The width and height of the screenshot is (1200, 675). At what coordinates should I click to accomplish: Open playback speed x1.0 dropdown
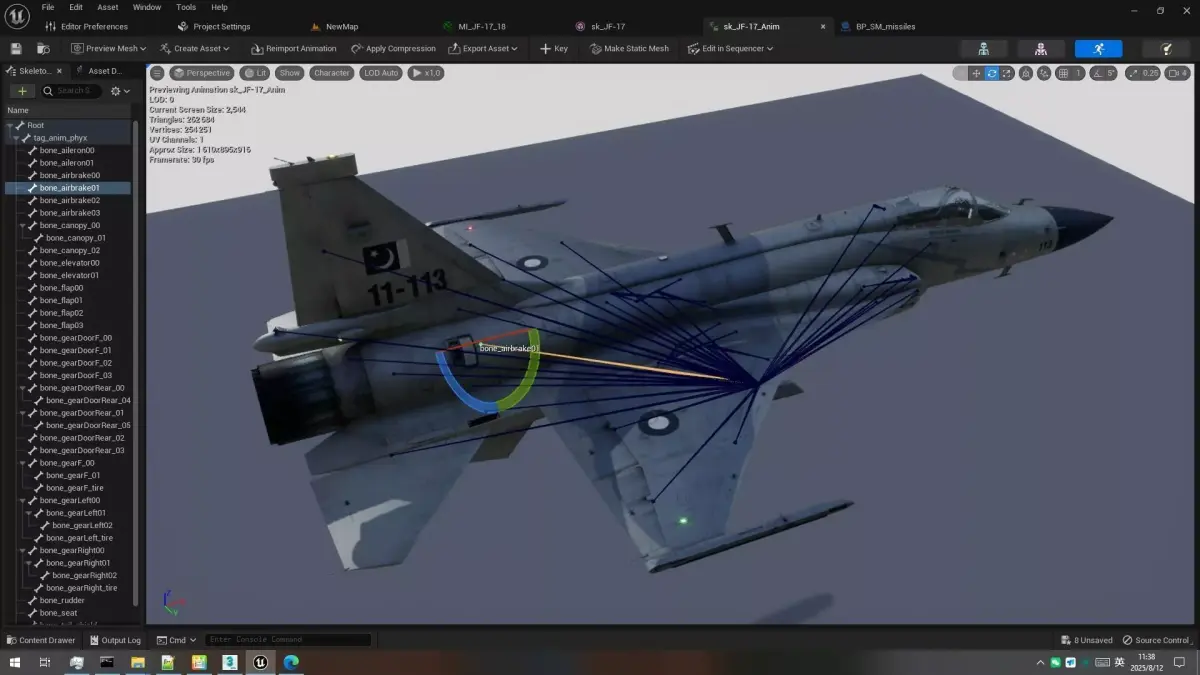click(x=426, y=73)
